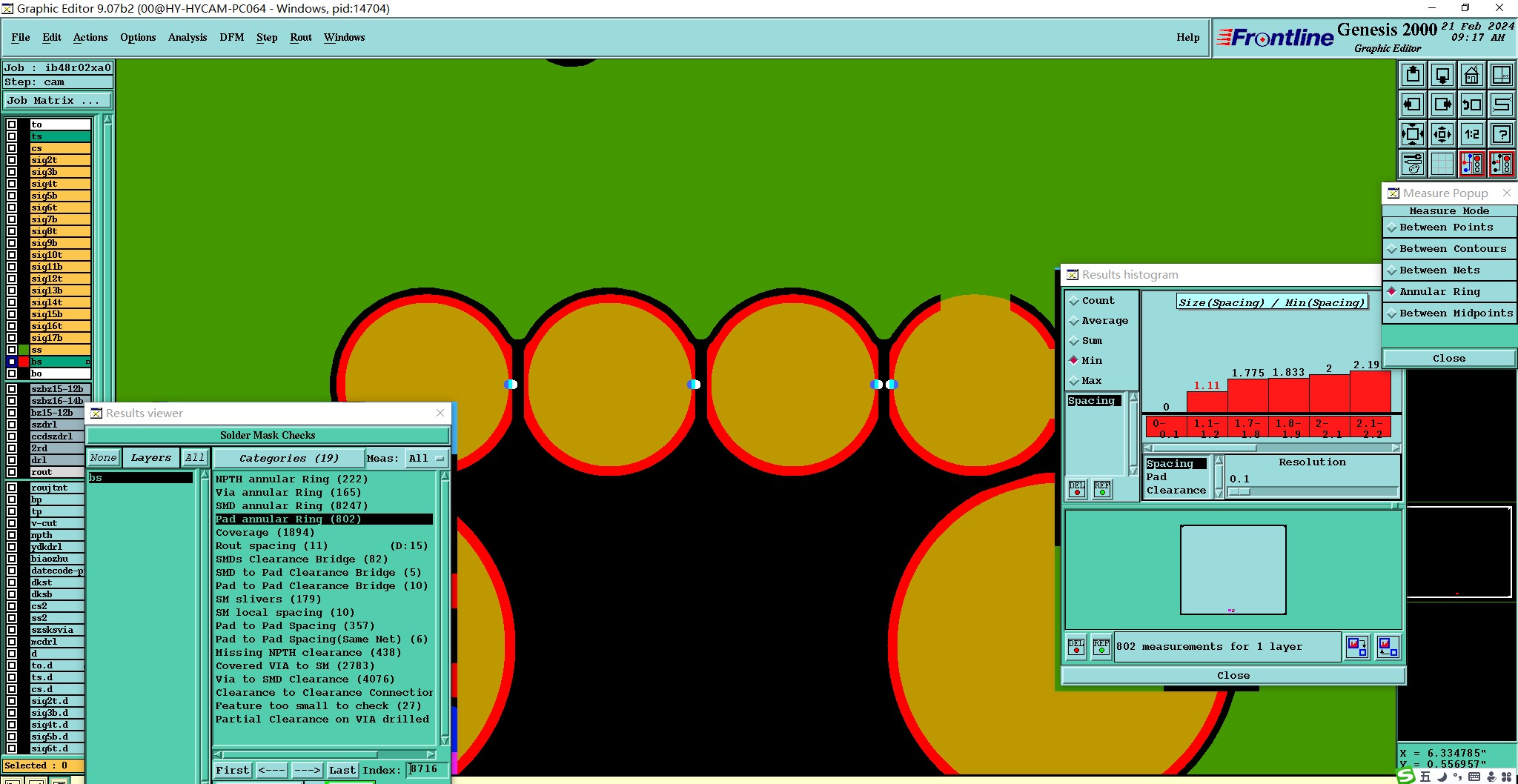Toggle display checkbox for layer mpth
This screenshot has height=784, width=1518.
tap(12, 535)
